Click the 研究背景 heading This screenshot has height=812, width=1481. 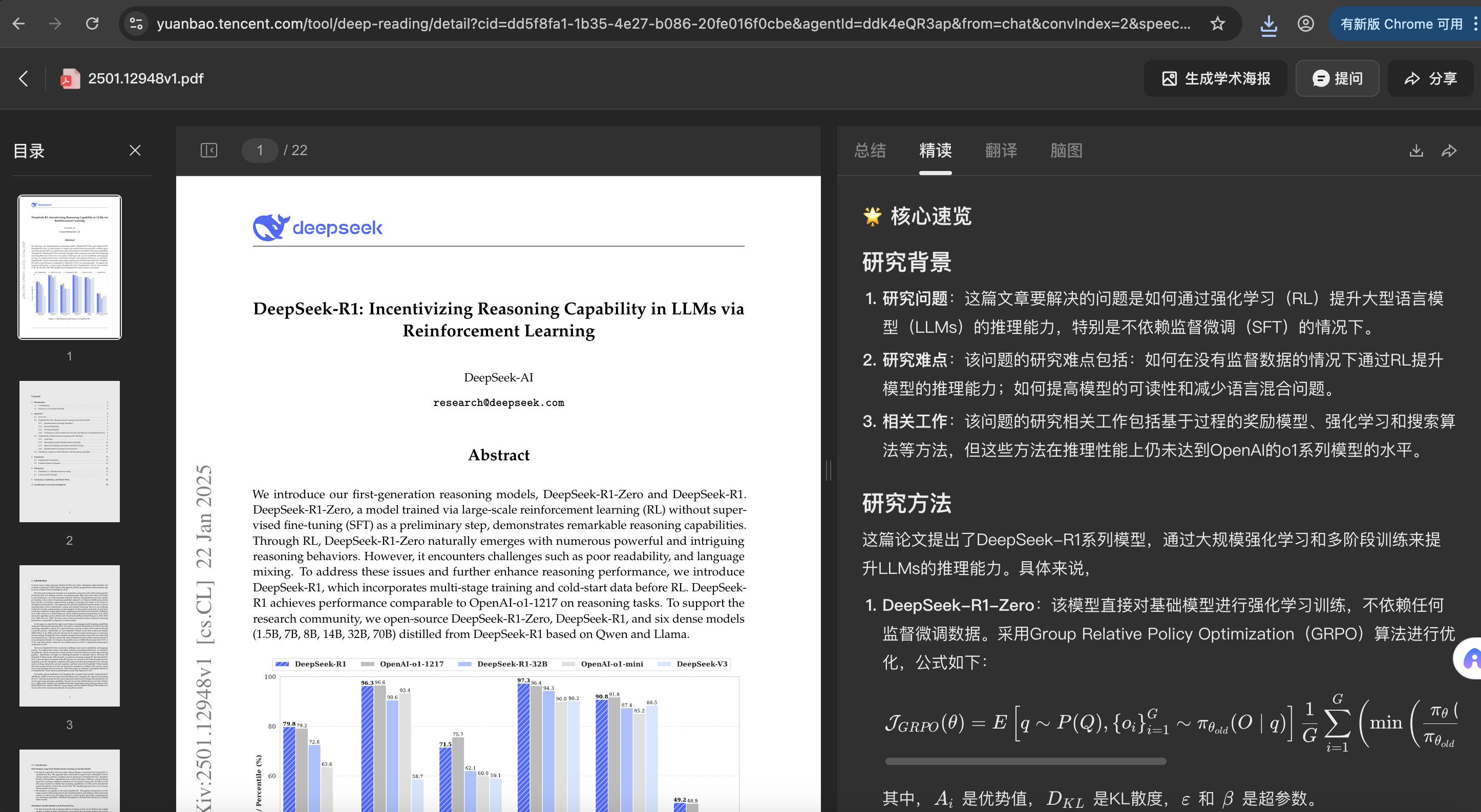[x=906, y=262]
